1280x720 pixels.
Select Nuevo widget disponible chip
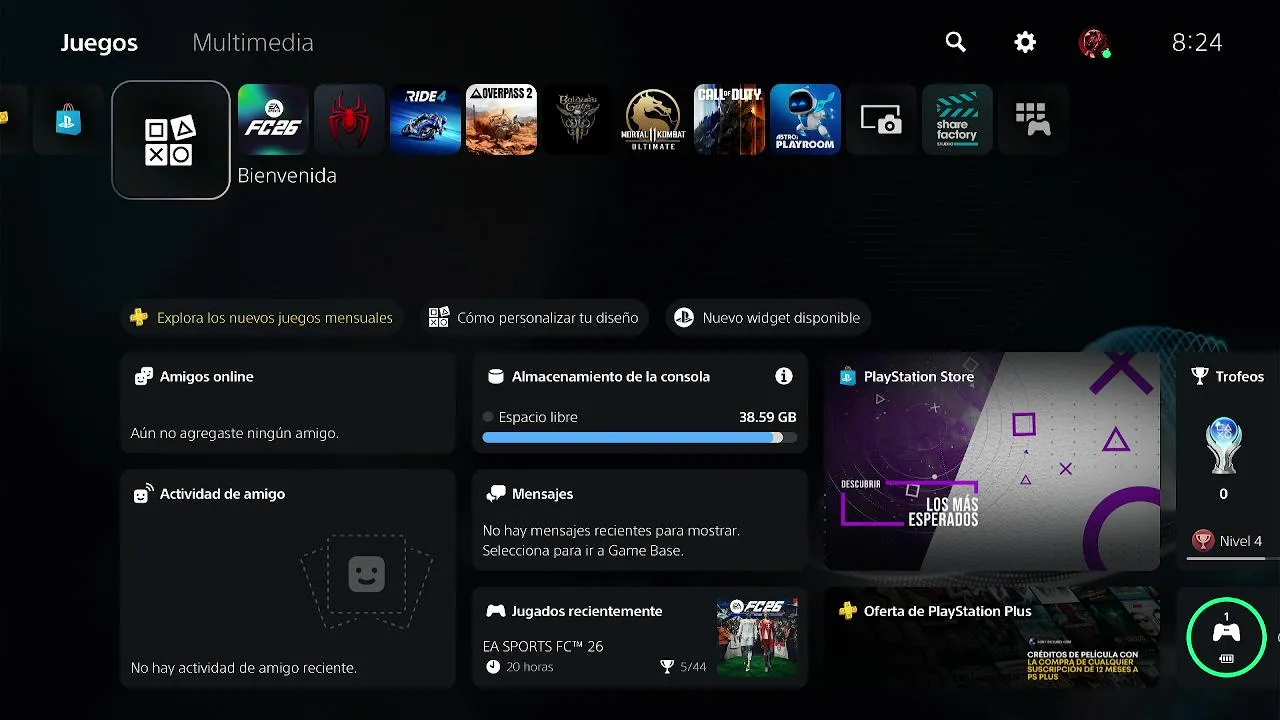click(768, 318)
